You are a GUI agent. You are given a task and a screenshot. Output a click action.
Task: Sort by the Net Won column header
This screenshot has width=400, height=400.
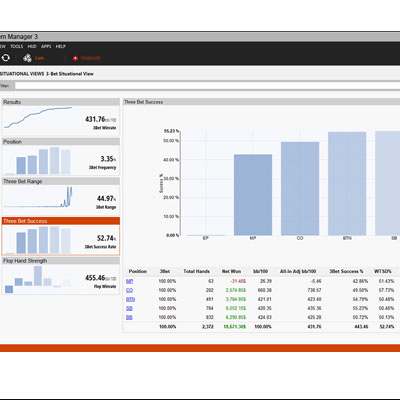[x=231, y=271]
